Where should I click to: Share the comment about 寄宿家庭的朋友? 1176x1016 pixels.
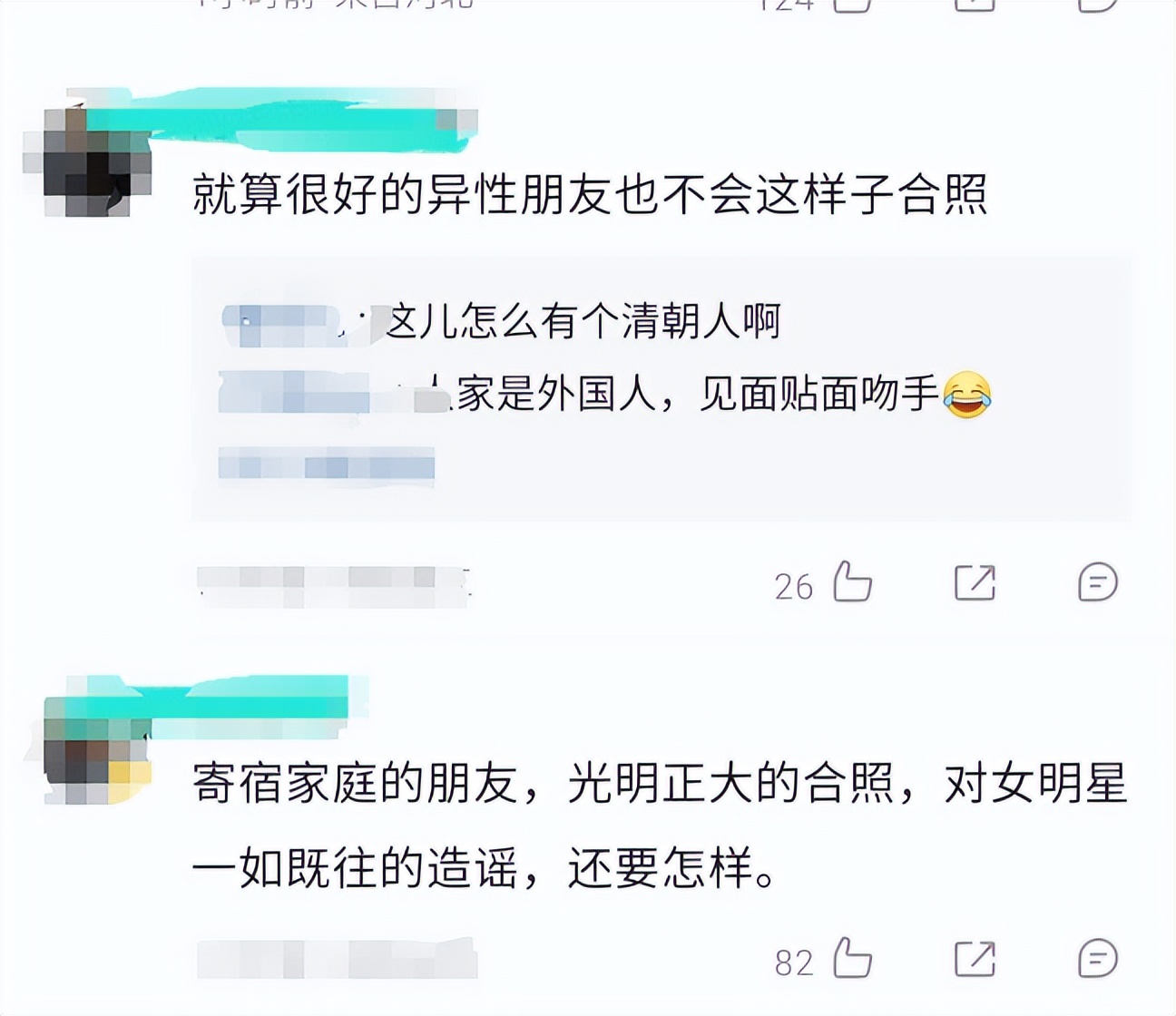click(975, 959)
